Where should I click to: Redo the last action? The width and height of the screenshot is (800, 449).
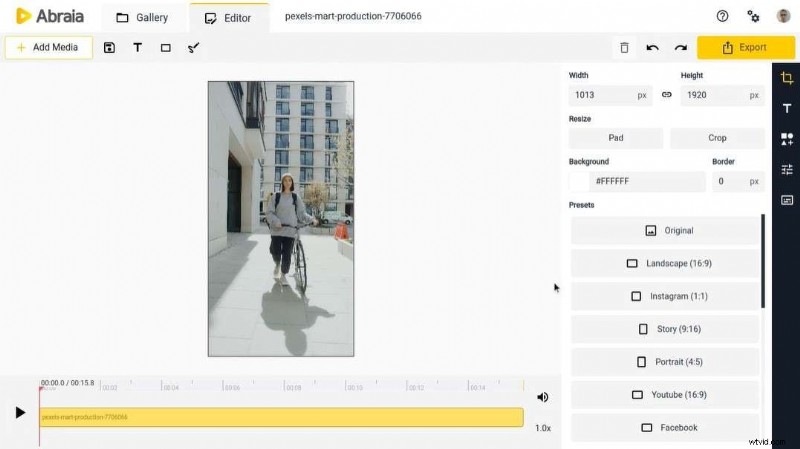tap(681, 48)
